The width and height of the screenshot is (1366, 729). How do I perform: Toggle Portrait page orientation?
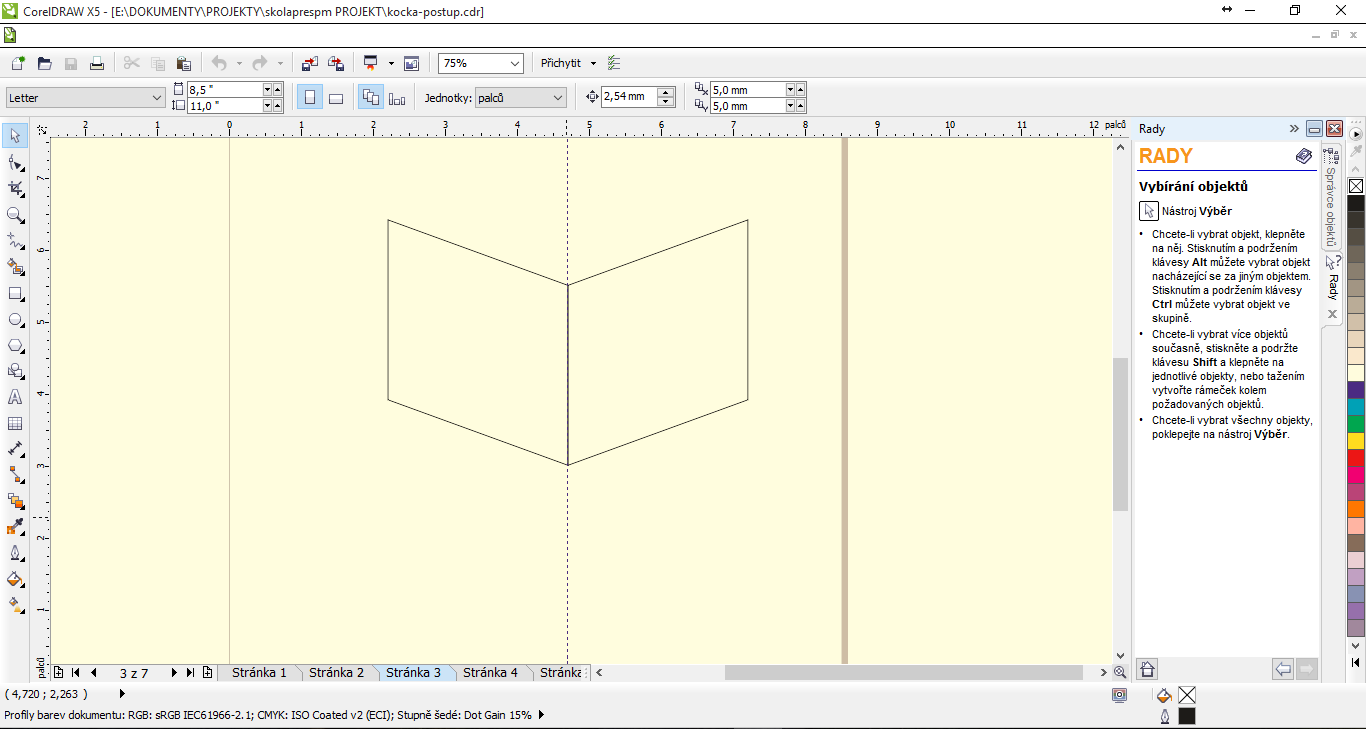[310, 97]
